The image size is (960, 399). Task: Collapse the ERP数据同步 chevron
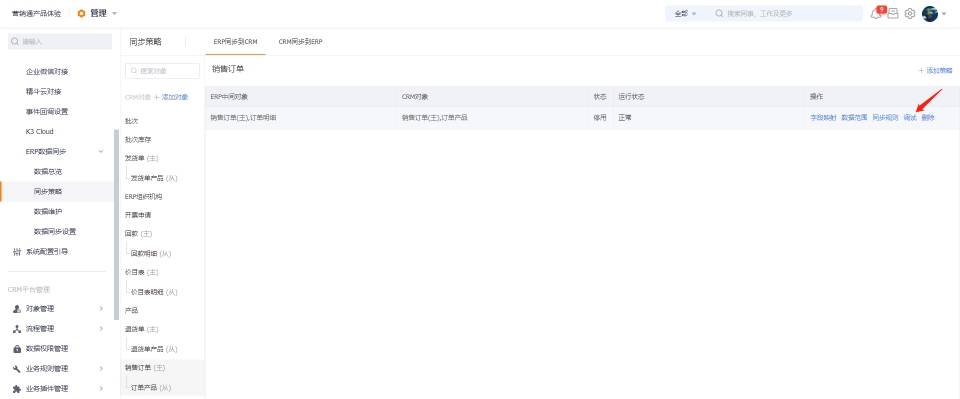[101, 151]
